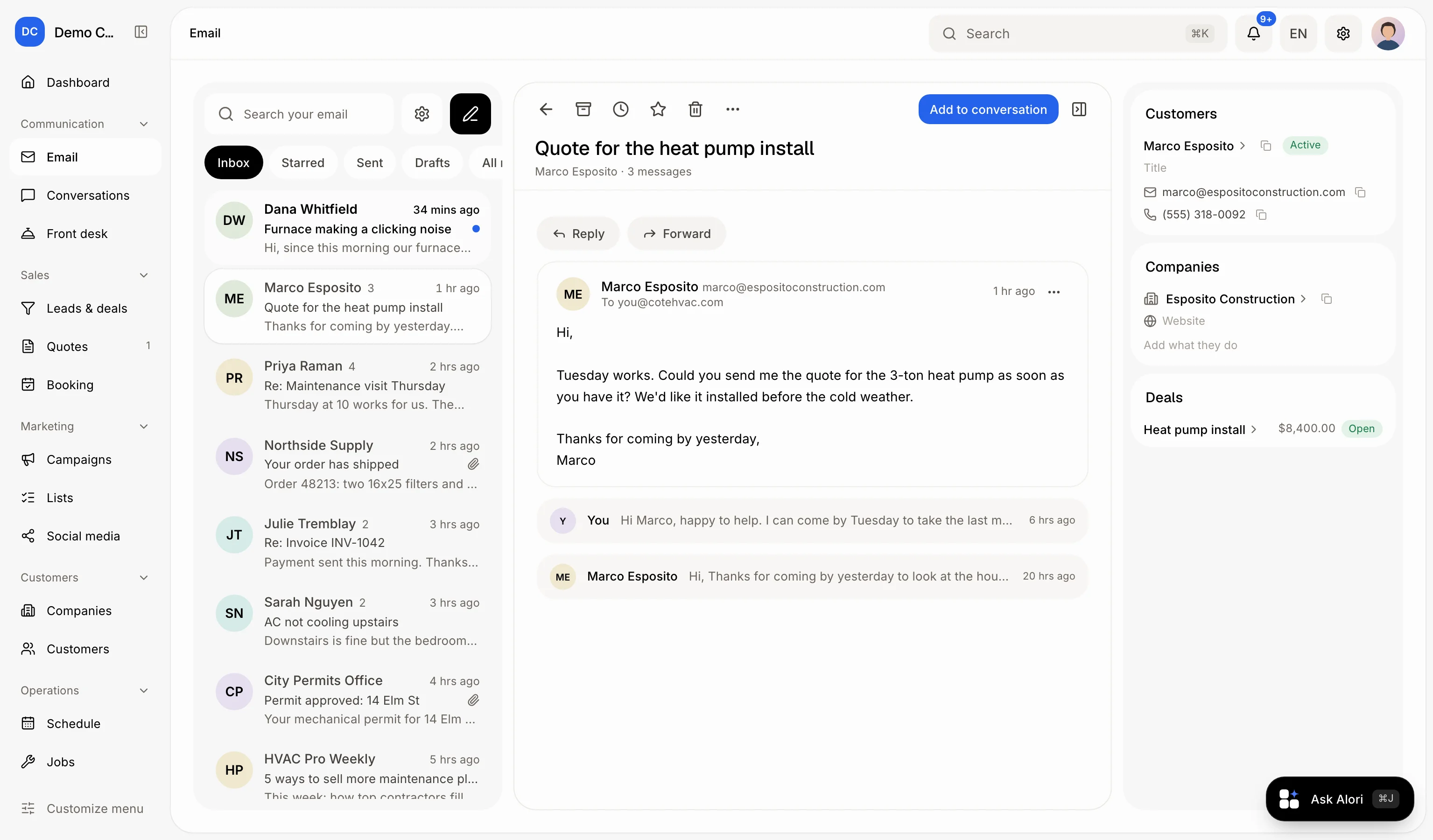Viewport: 1433px width, 840px height.
Task: Click Add to conversation button
Action: [988, 109]
